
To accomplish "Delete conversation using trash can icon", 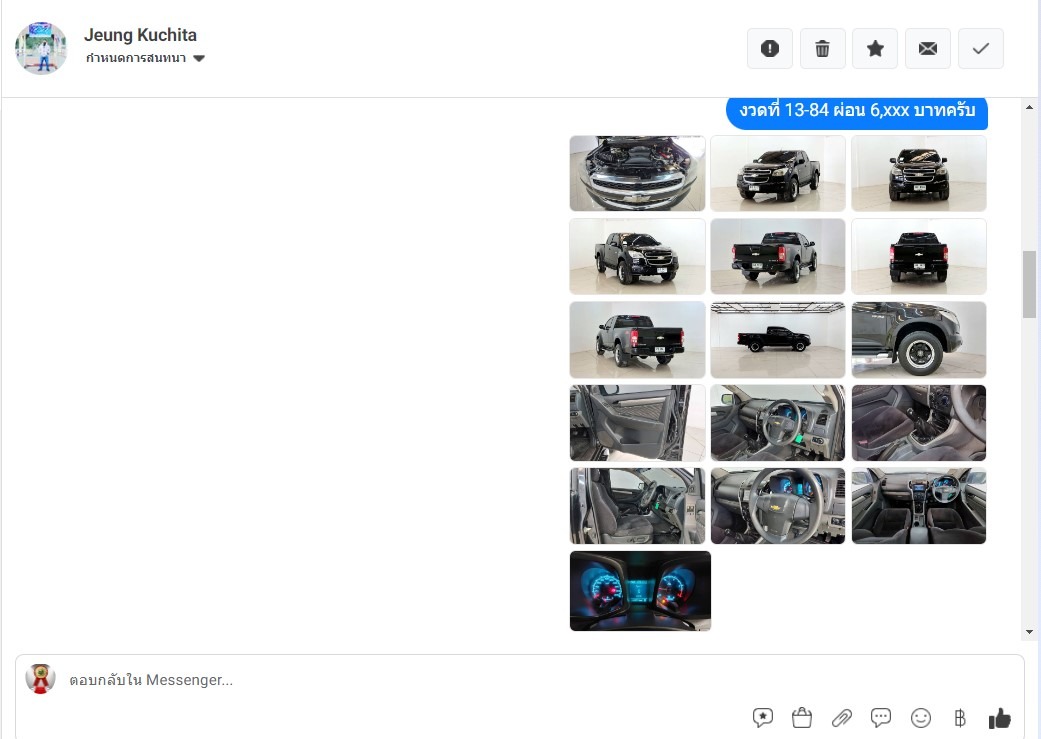I will pos(823,48).
